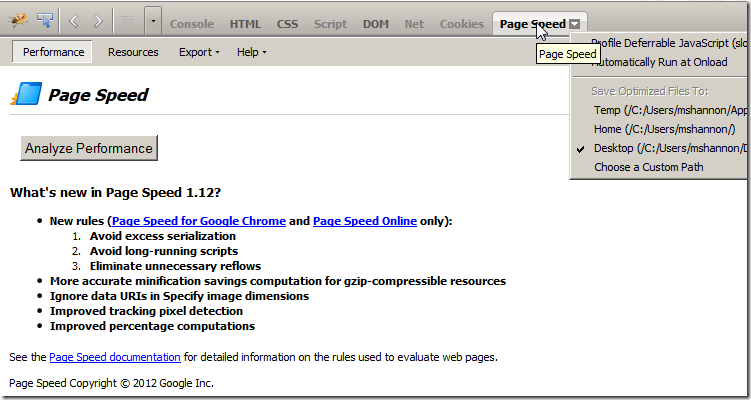
Task: Select the checked Desktop save location
Action: (x=661, y=148)
